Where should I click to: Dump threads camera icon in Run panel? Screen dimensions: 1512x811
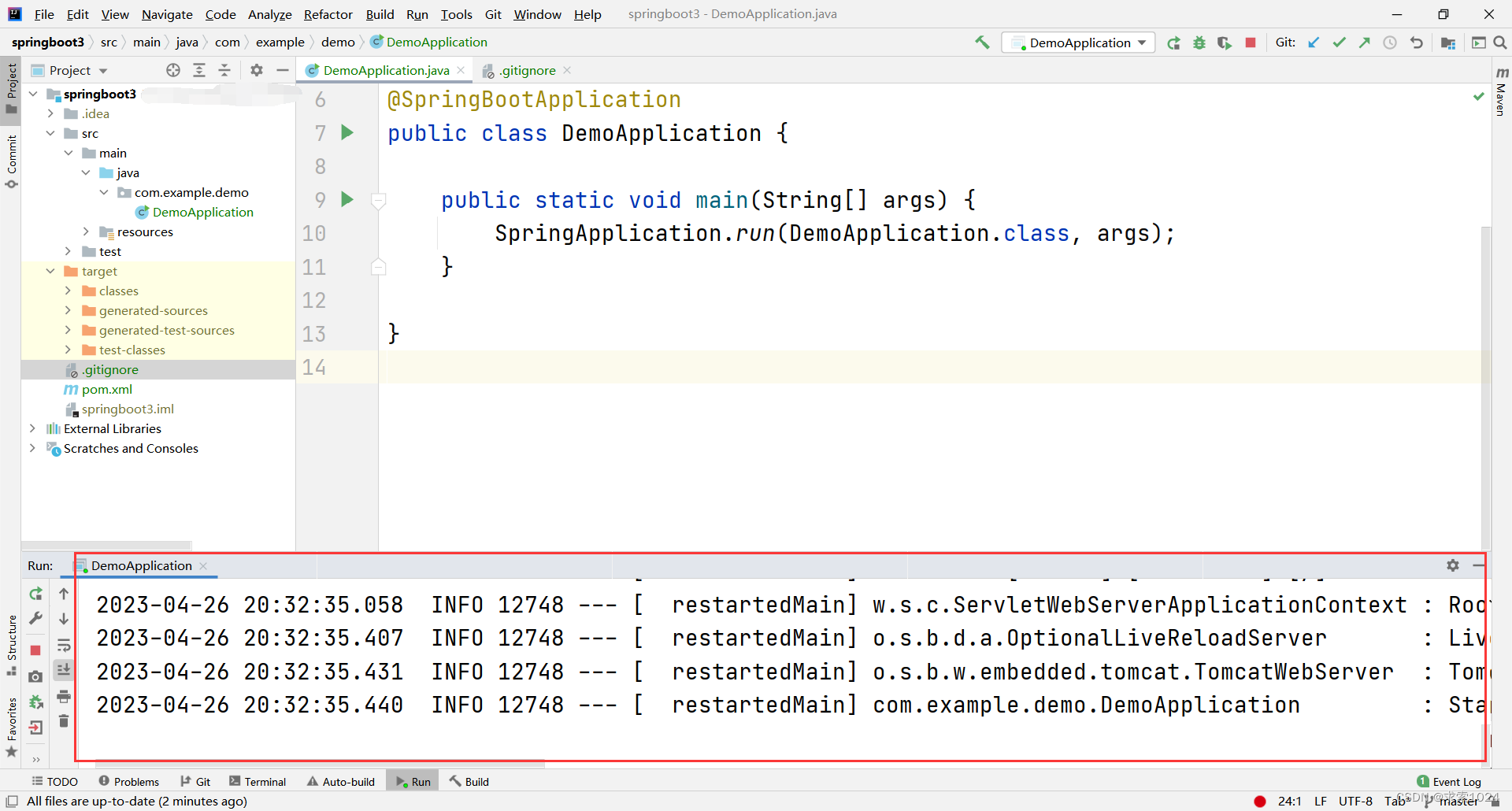[x=35, y=676]
